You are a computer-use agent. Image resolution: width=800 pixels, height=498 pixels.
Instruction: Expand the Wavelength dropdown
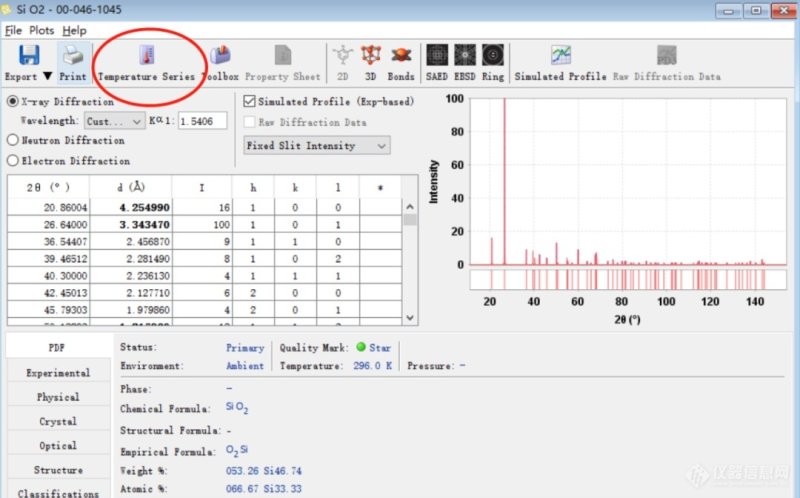115,121
